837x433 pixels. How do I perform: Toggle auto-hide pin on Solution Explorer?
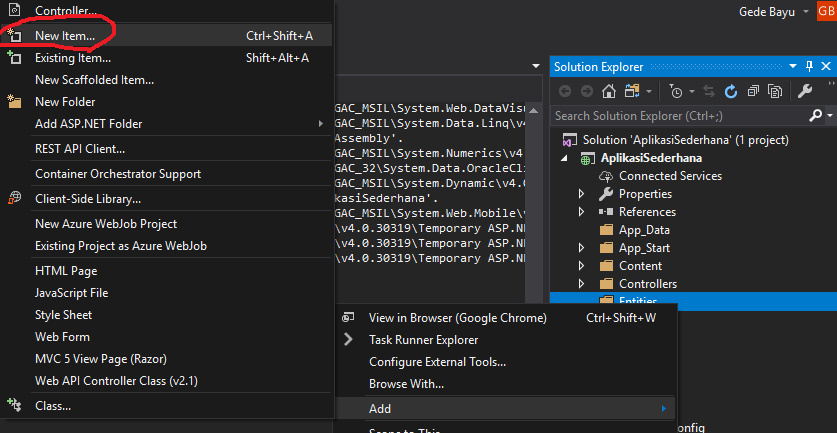pyautogui.click(x=811, y=66)
